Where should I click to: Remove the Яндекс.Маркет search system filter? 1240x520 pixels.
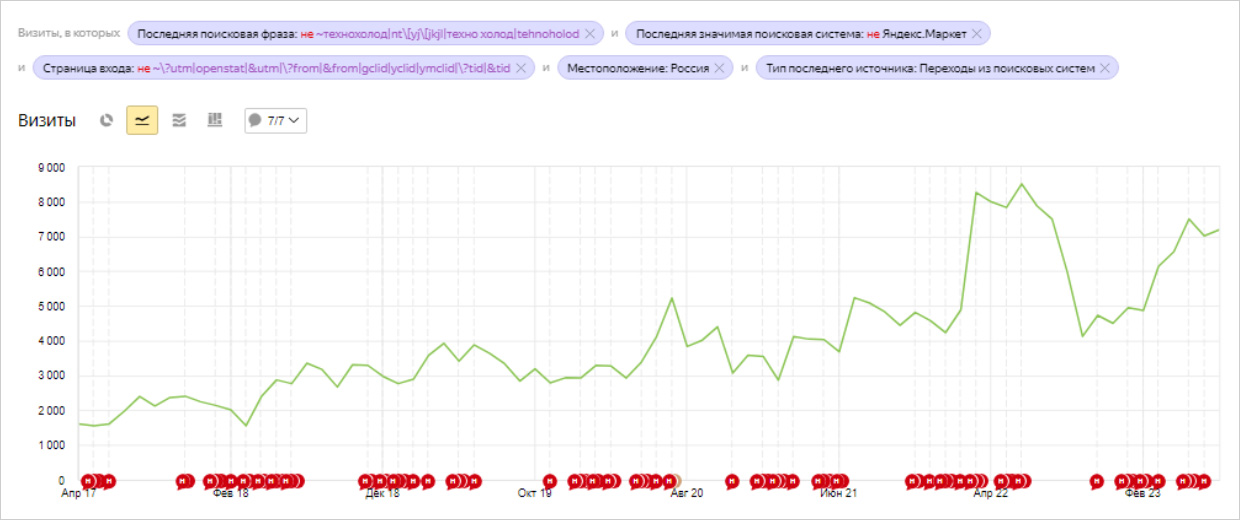977,34
